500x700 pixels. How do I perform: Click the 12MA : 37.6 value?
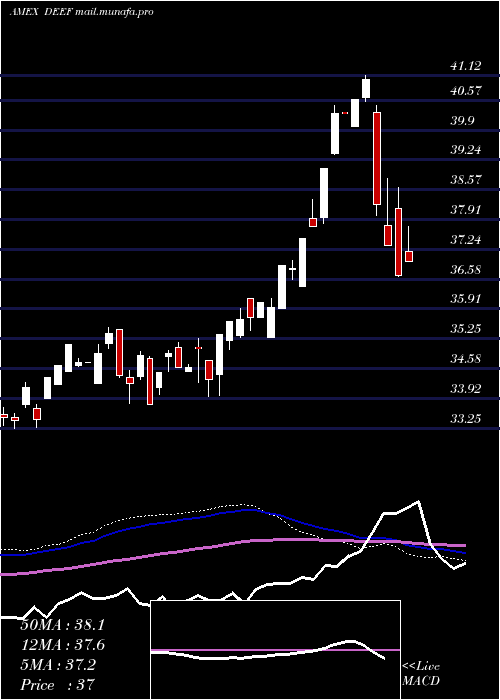click(62, 645)
